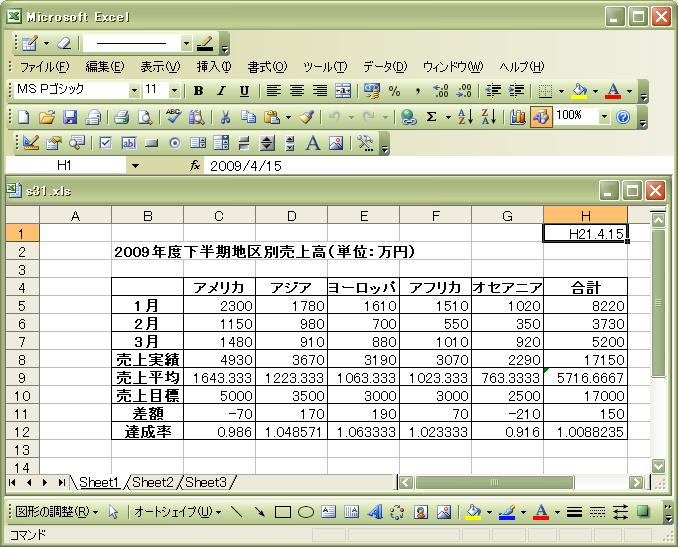Apply comma style format
The image size is (678, 547).
(418, 91)
